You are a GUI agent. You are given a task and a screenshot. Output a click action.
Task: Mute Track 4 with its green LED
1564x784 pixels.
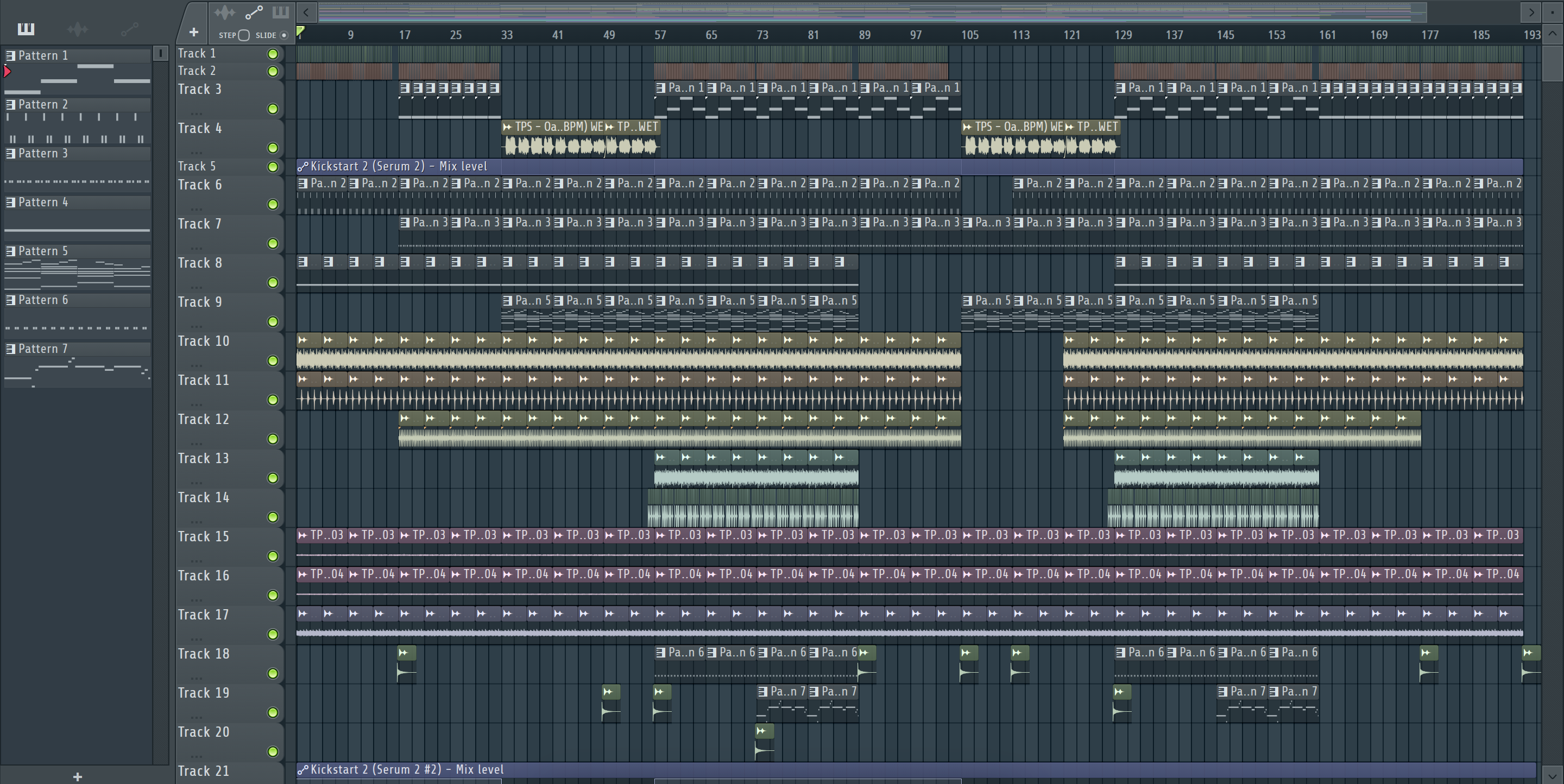pyautogui.click(x=273, y=148)
